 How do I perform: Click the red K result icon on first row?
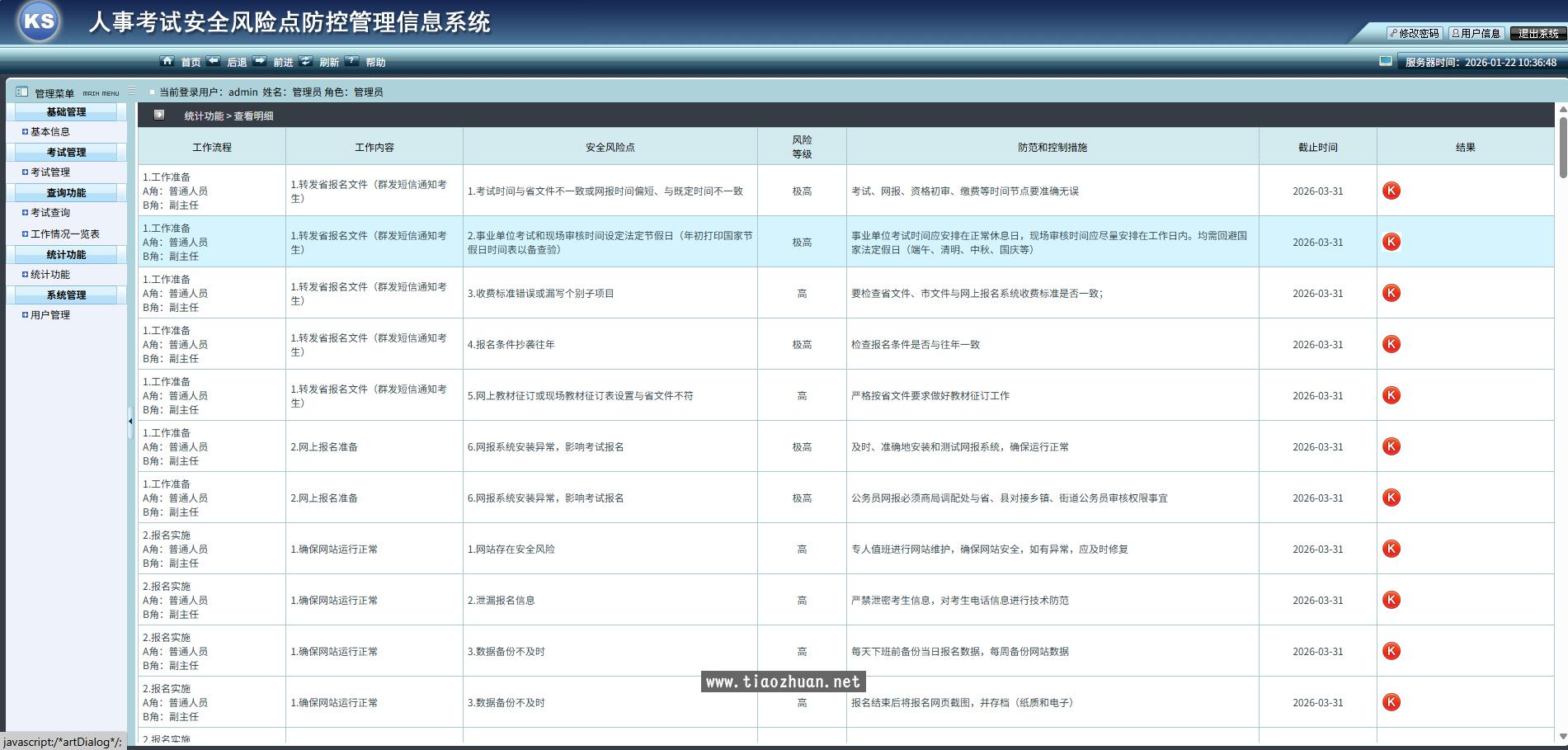(x=1391, y=190)
